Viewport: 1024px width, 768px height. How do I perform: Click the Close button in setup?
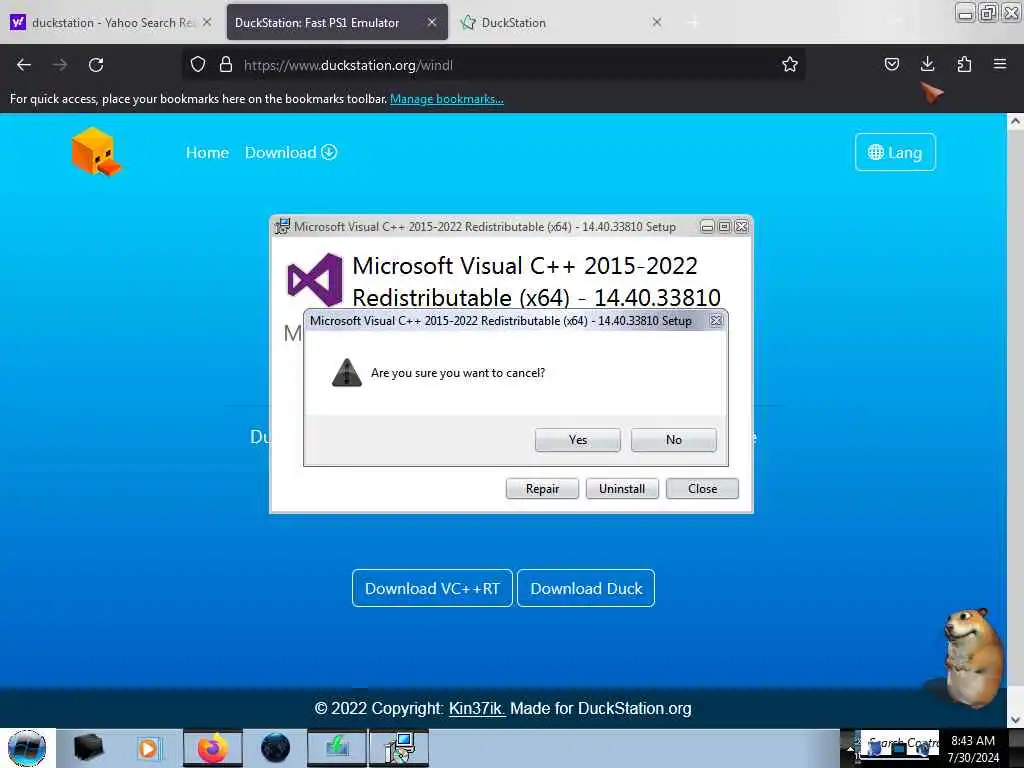point(702,488)
